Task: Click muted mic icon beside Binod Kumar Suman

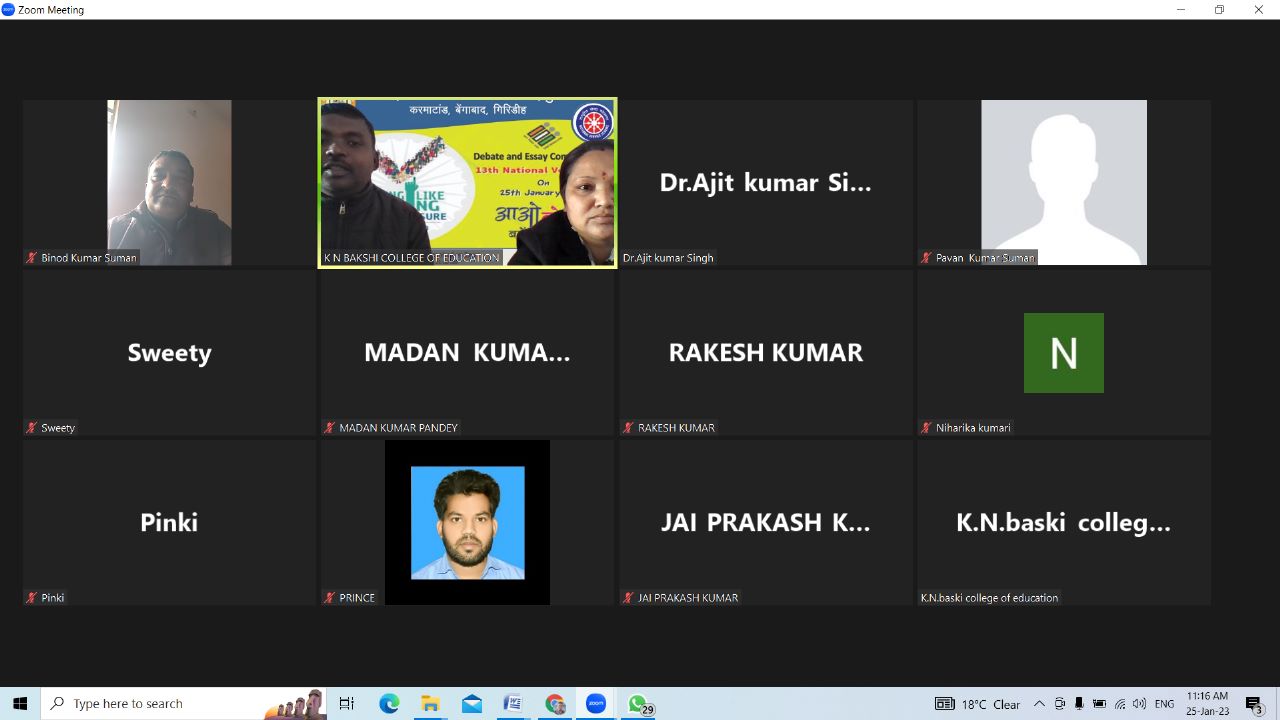Action: pos(32,258)
